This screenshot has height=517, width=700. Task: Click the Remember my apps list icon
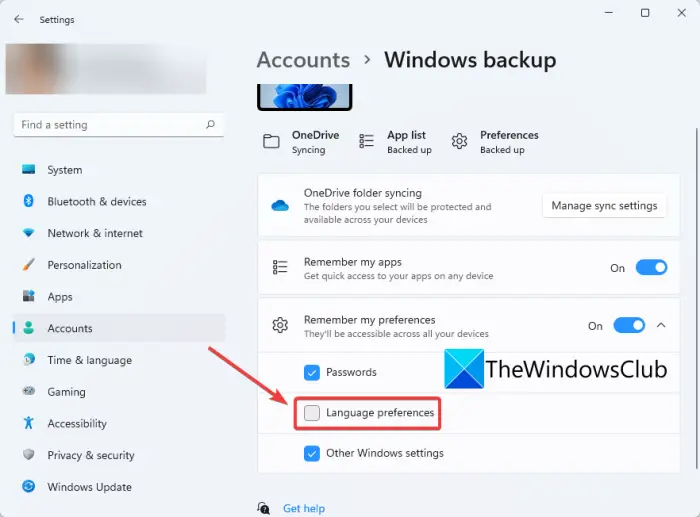pos(280,267)
